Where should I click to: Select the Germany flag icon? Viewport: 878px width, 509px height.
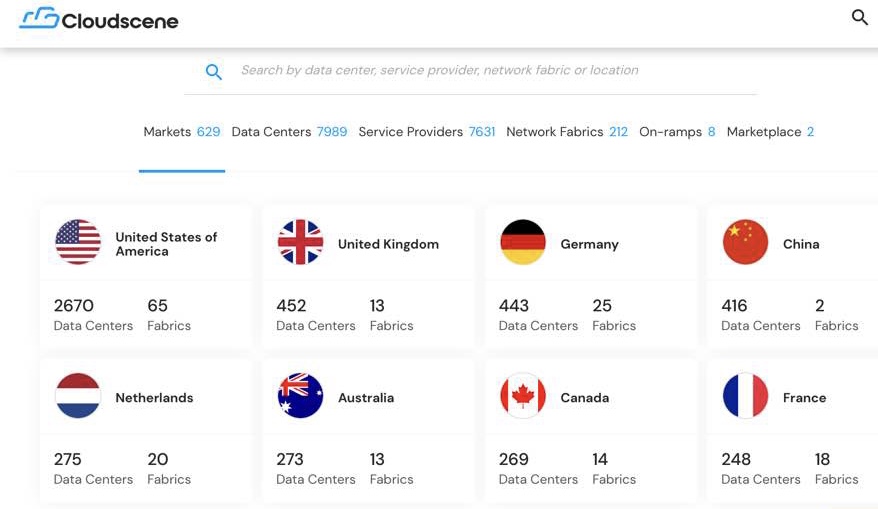point(522,242)
